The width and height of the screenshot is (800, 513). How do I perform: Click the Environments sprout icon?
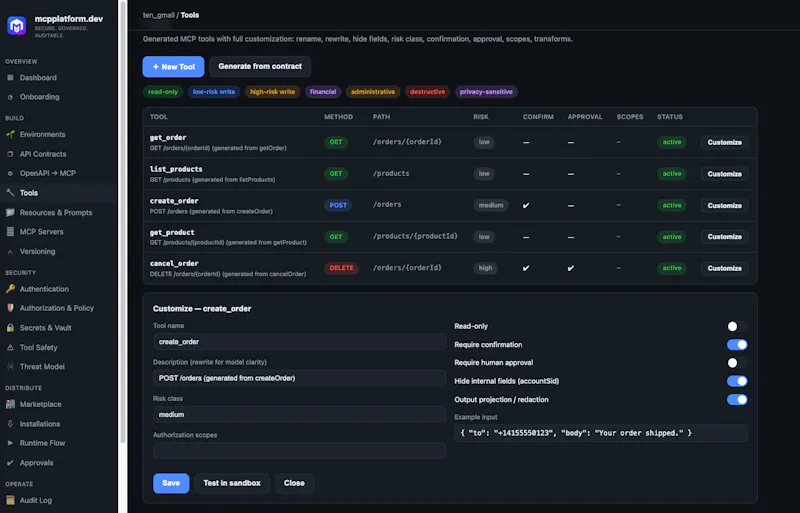click(x=10, y=134)
